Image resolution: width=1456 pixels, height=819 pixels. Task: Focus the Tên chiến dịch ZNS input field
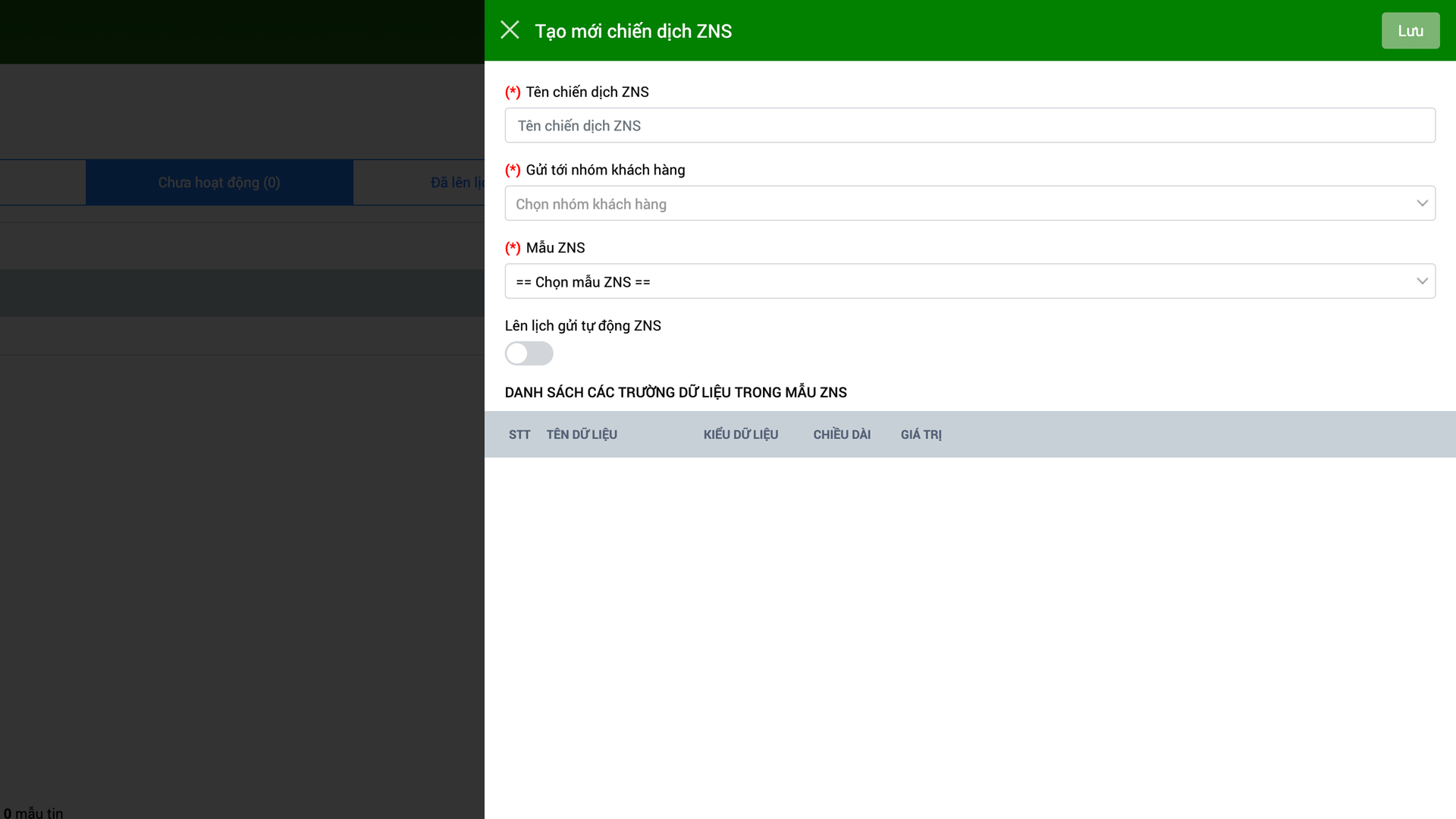click(969, 126)
